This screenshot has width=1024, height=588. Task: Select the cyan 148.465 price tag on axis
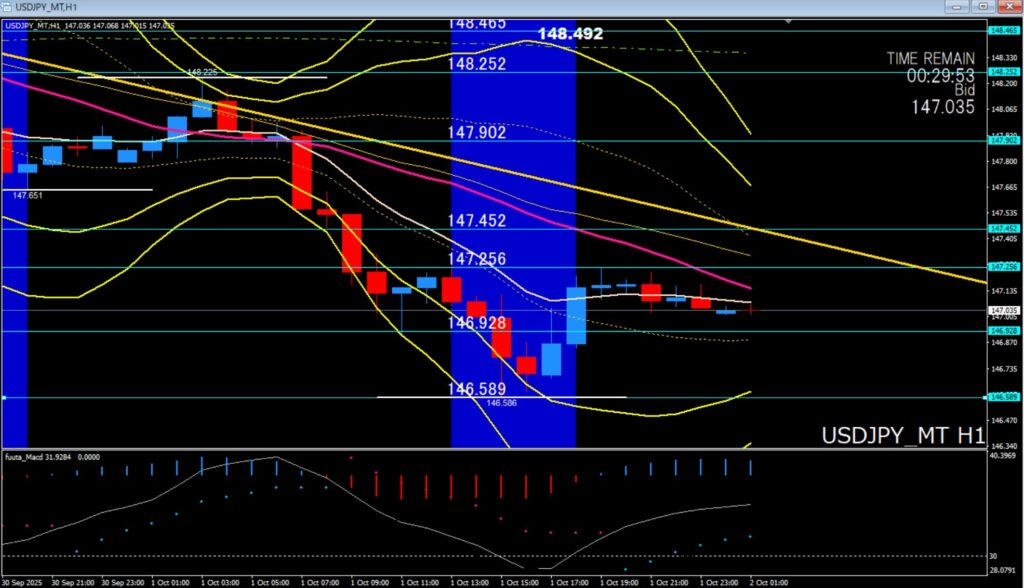point(1003,31)
